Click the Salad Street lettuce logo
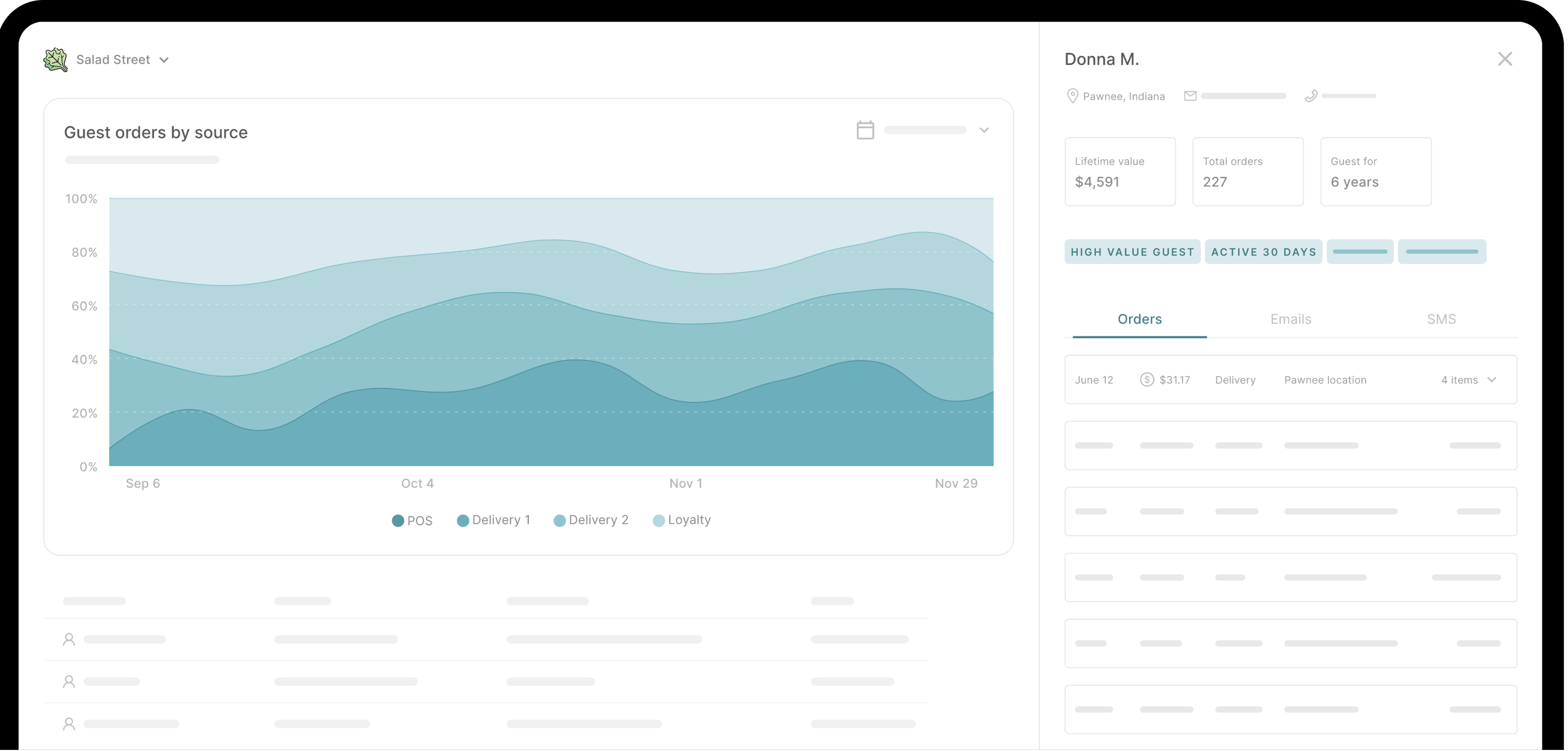This screenshot has height=751, width=1568. (55, 59)
